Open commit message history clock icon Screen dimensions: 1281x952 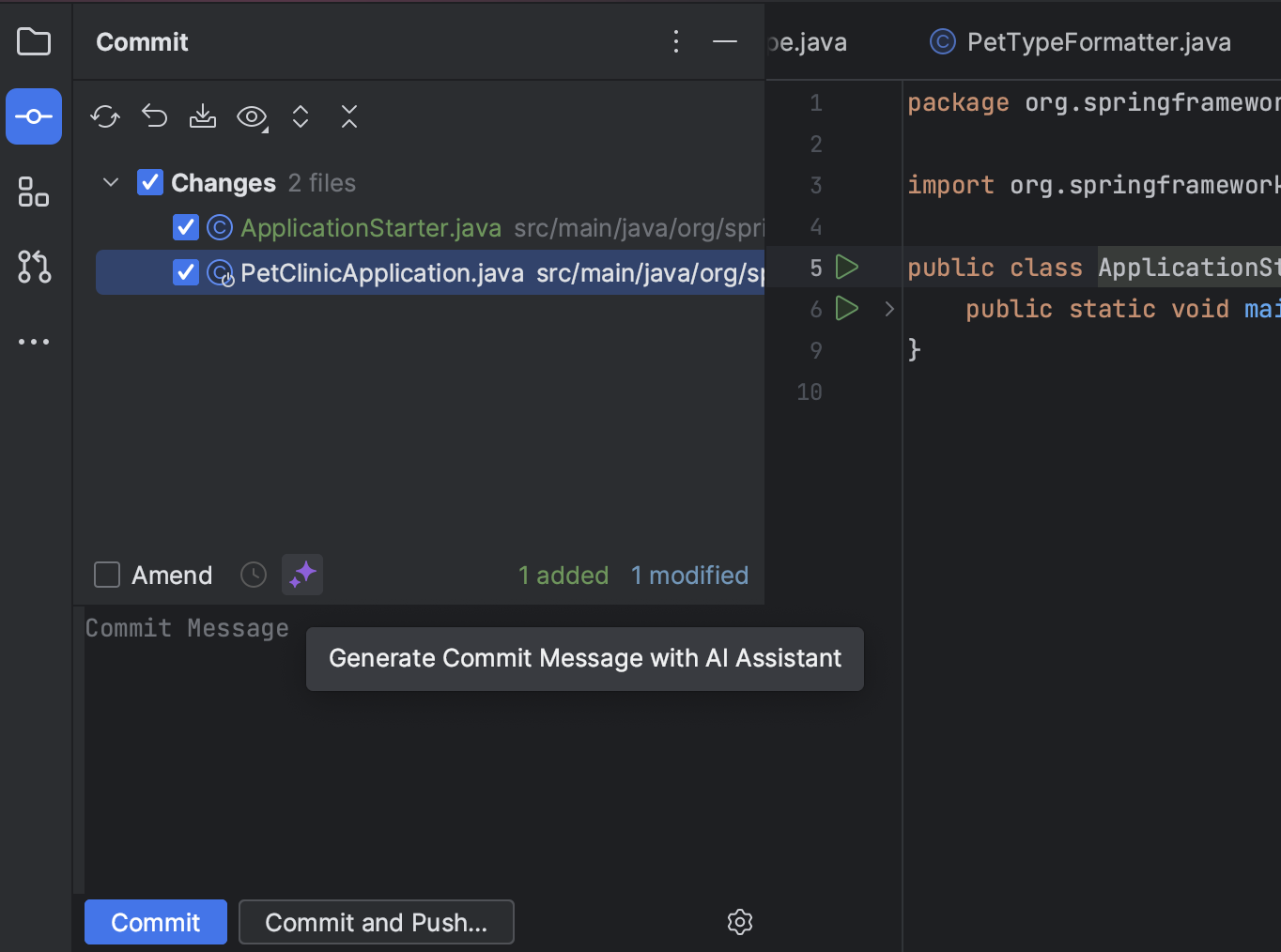[254, 575]
